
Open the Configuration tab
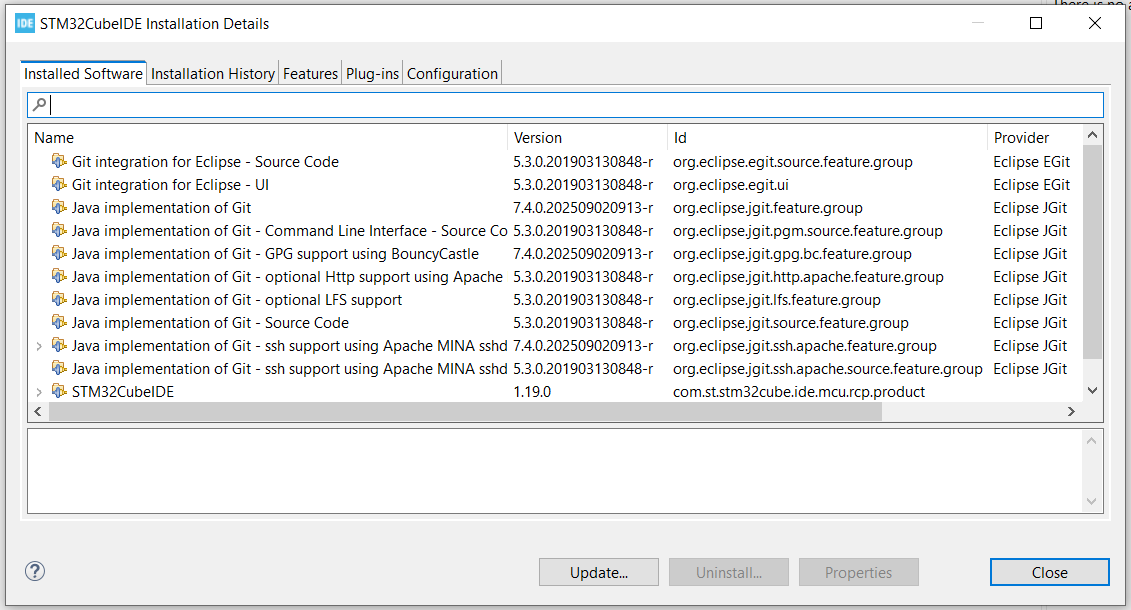pos(452,73)
